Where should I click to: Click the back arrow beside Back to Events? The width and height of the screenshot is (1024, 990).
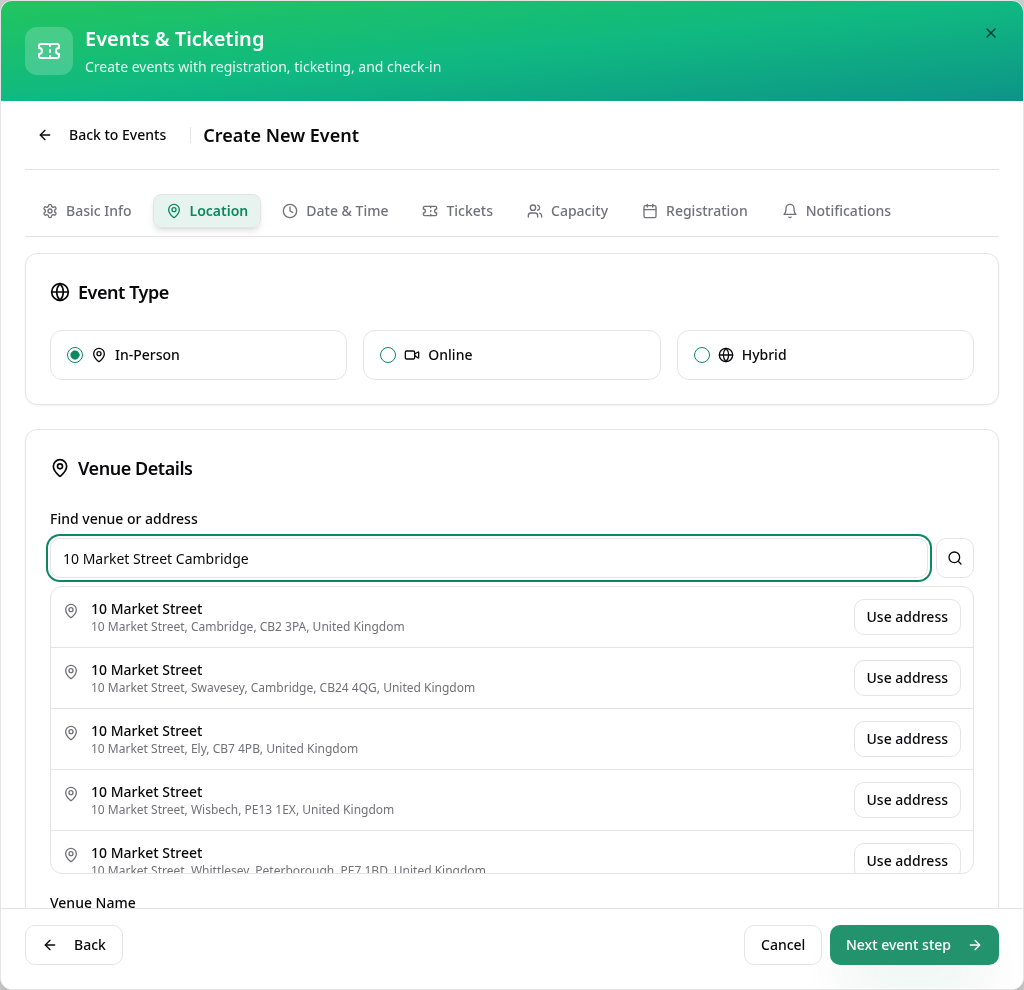[45, 135]
